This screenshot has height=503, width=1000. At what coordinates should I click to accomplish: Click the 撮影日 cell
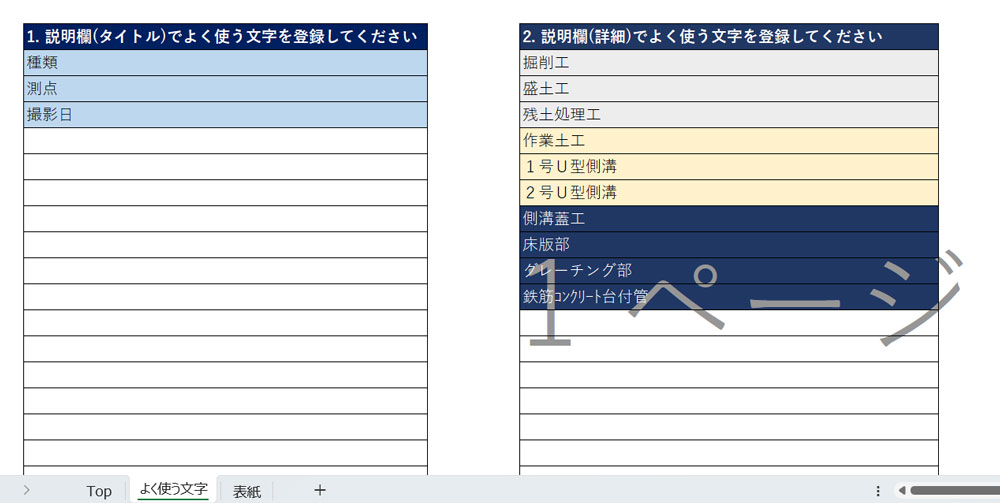tap(225, 115)
